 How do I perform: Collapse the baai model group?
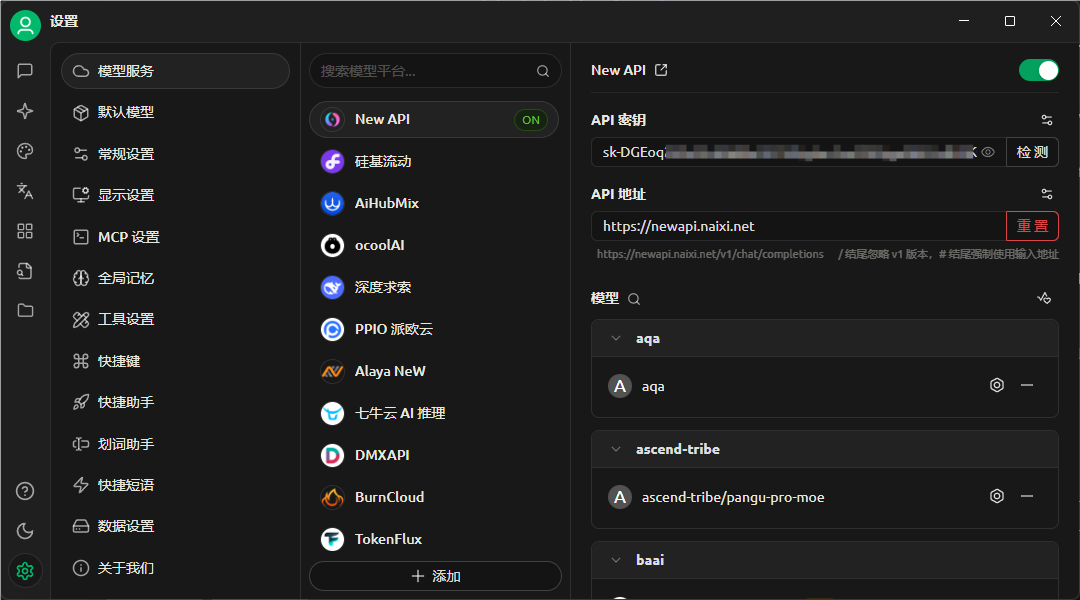tap(615, 561)
